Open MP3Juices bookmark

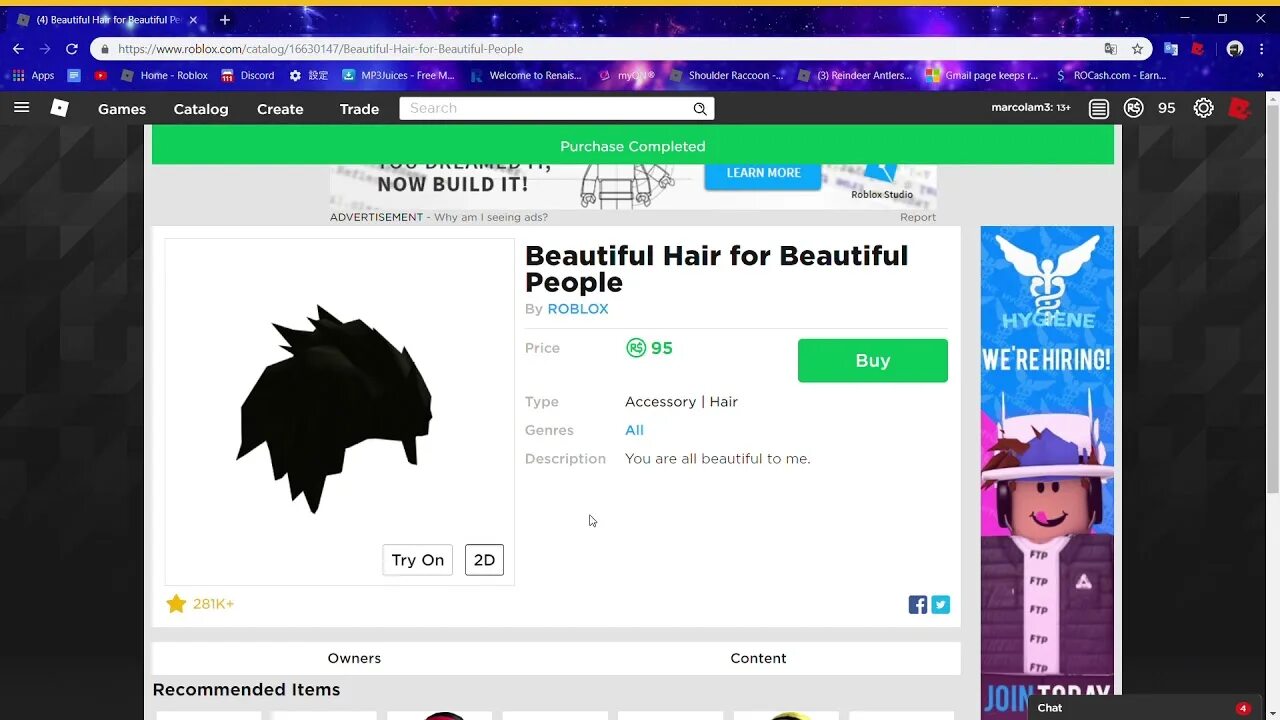(397, 75)
